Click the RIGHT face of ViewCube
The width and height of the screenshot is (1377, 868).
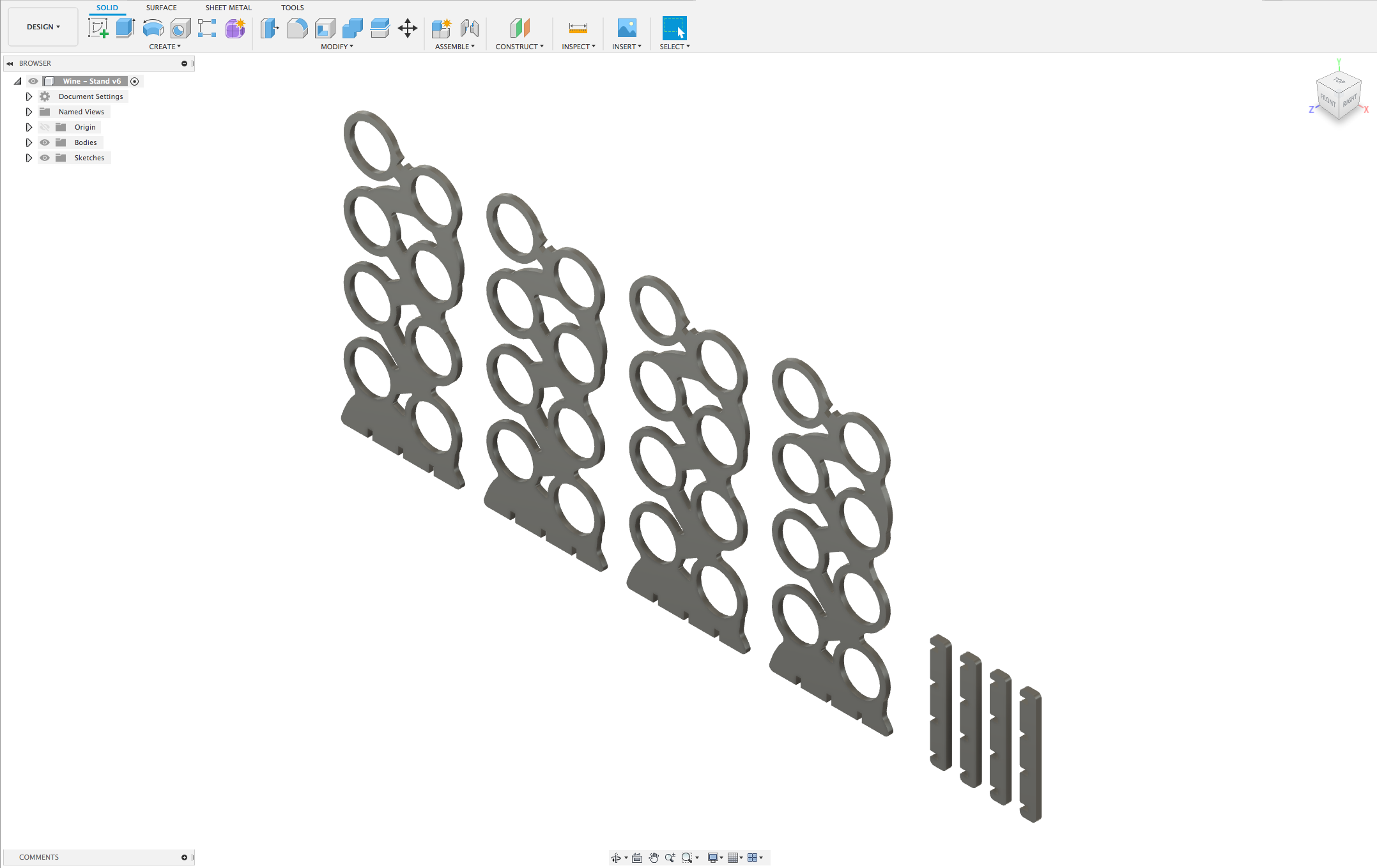pos(1350,101)
